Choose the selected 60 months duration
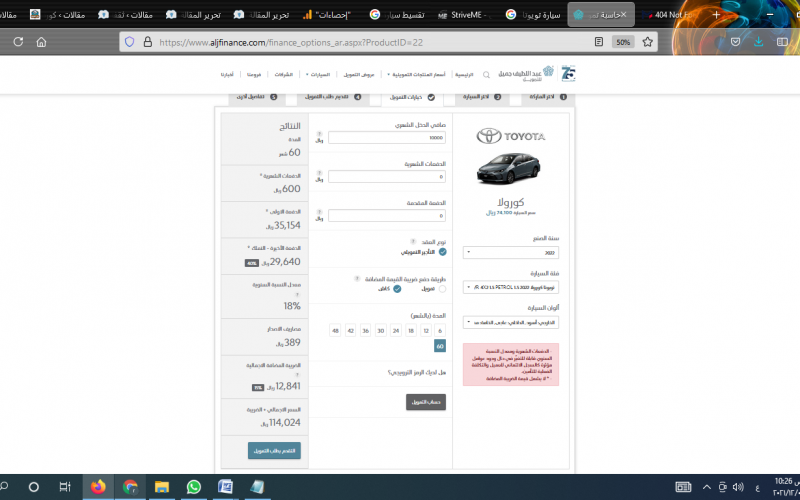The width and height of the screenshot is (800, 500). (x=440, y=346)
